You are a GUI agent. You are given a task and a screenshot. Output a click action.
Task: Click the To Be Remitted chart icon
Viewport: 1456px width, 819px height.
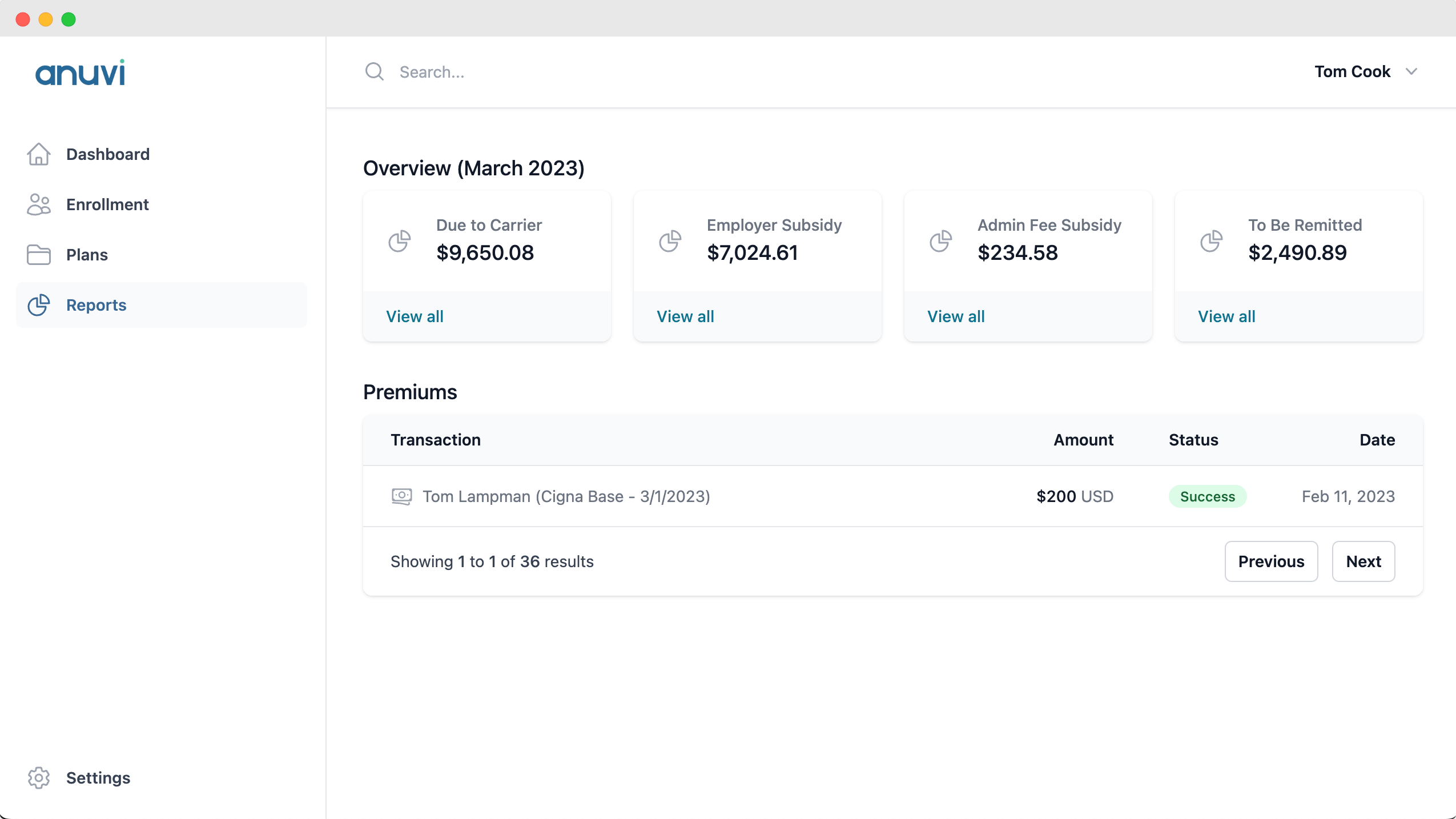click(1212, 241)
